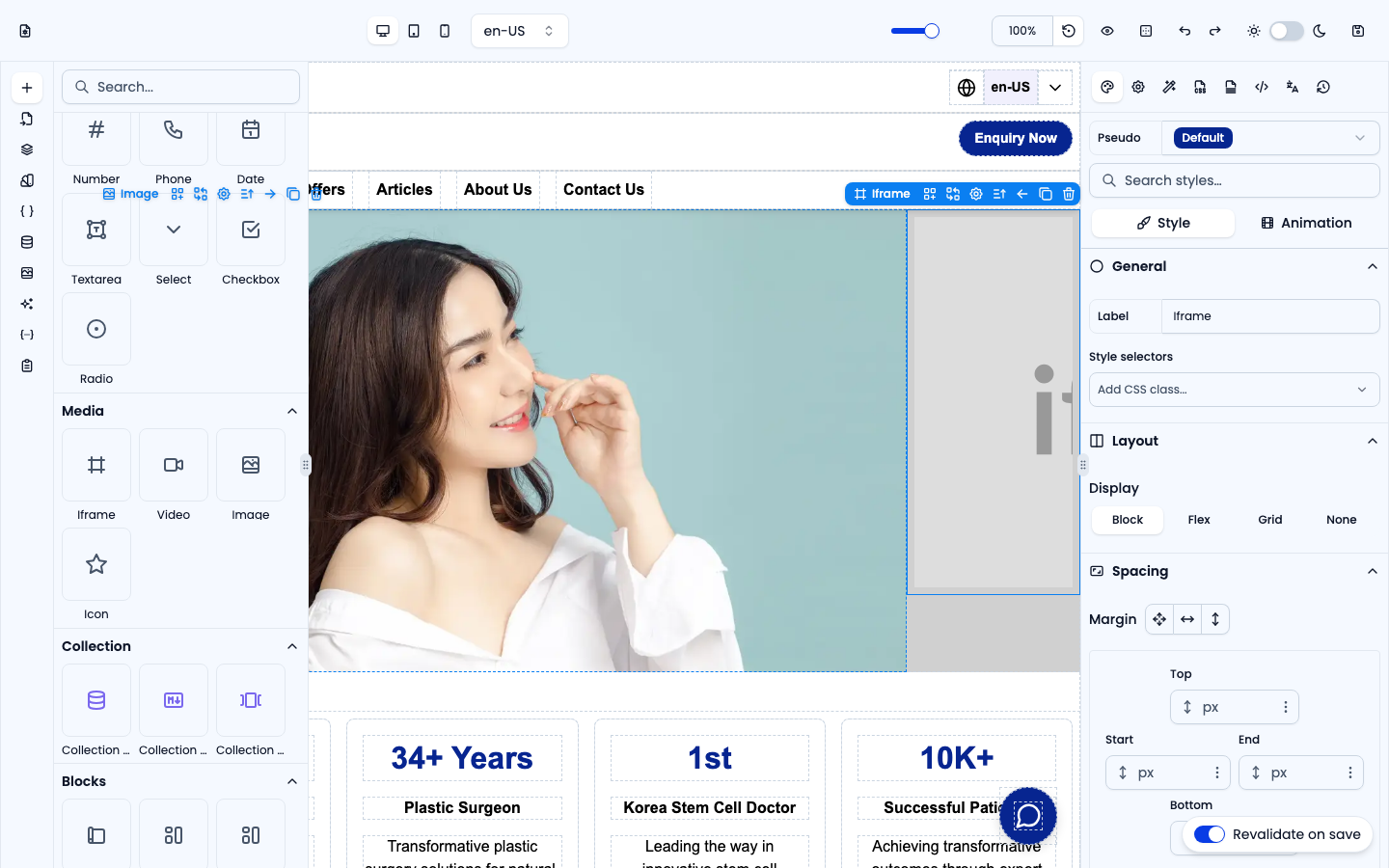Open the Contact Us nav link
Image resolution: width=1389 pixels, height=868 pixels.
(x=604, y=190)
